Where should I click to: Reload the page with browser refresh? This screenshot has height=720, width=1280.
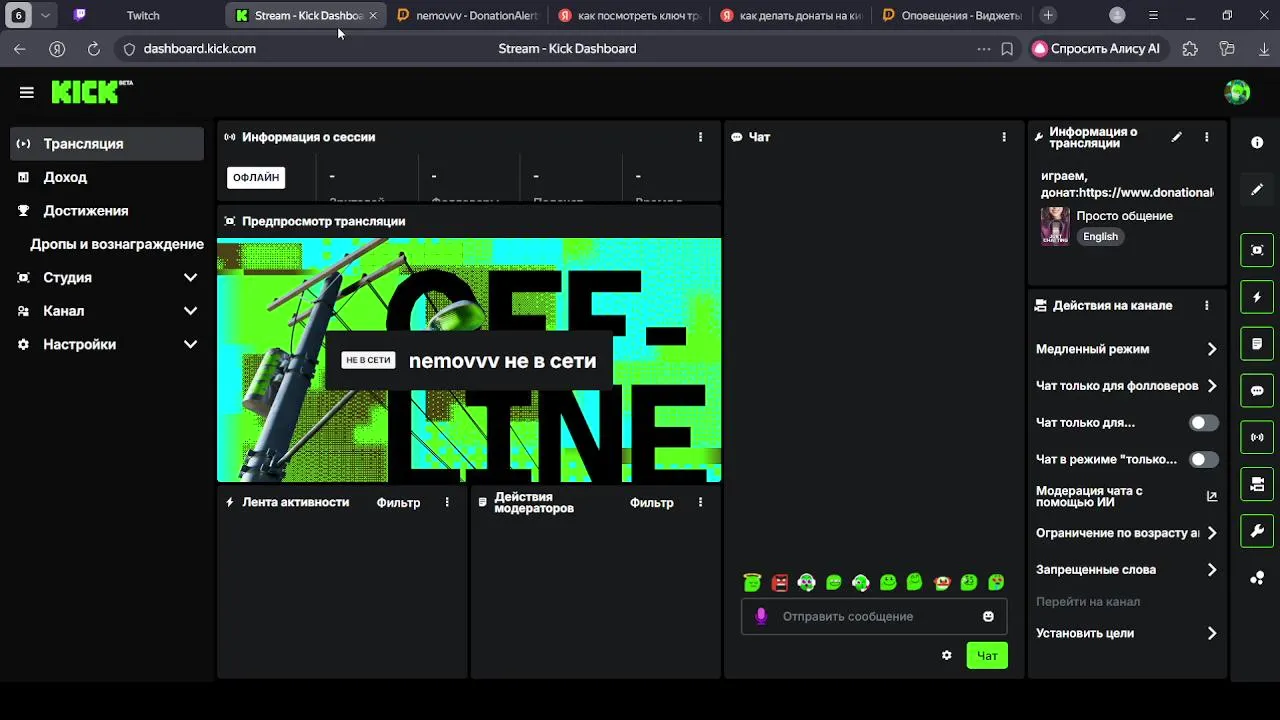pyautogui.click(x=93, y=48)
